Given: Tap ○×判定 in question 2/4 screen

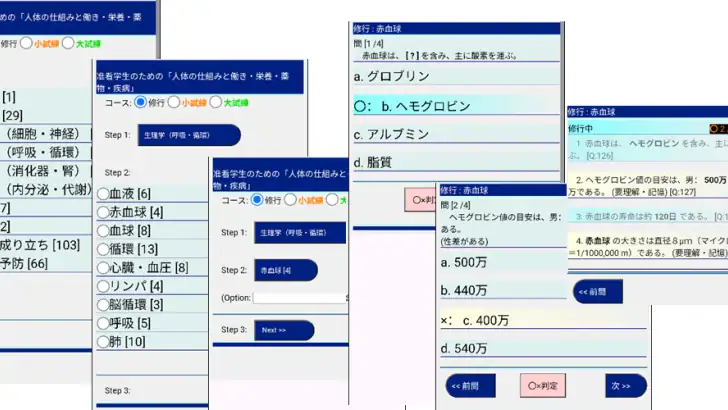Looking at the screenshot, I should pyautogui.click(x=543, y=386).
